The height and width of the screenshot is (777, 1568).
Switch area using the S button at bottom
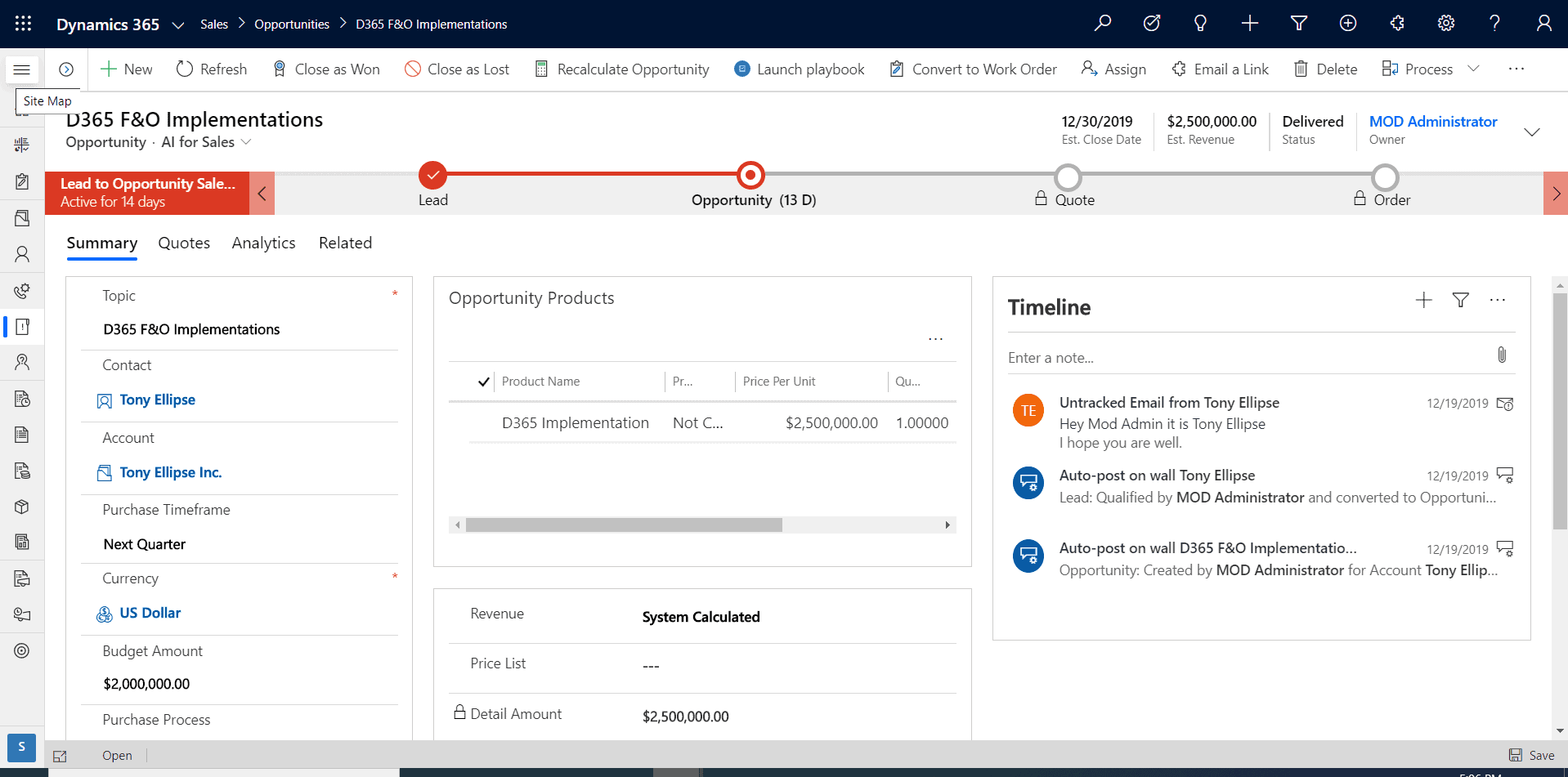pos(21,747)
